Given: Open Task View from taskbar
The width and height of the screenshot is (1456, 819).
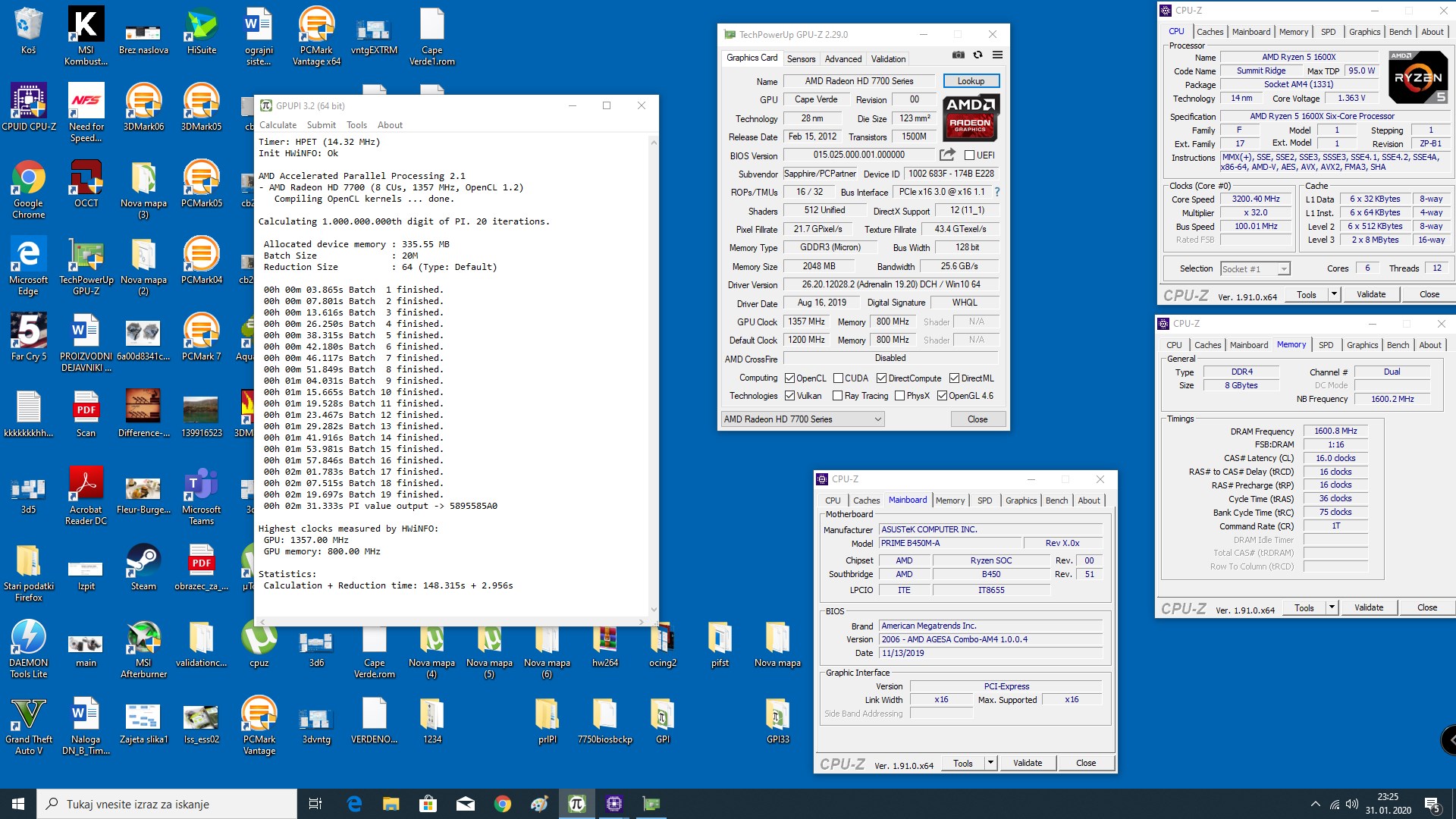Looking at the screenshot, I should coord(315,804).
